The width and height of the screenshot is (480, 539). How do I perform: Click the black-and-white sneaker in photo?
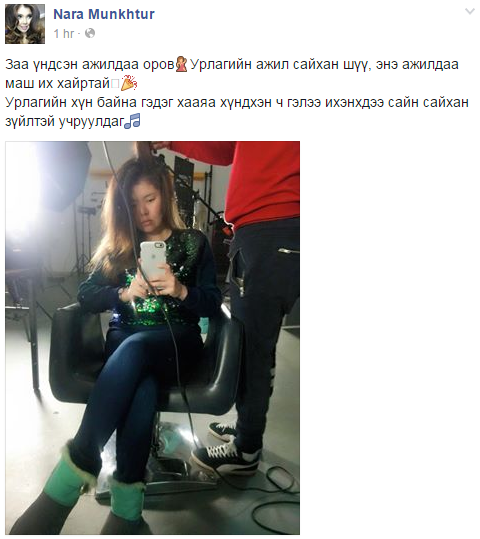coord(226,457)
